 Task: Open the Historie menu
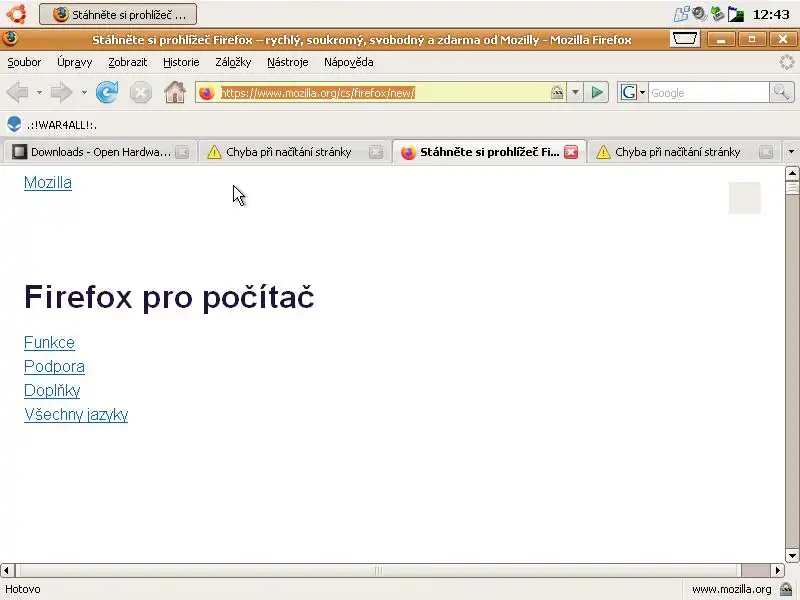(x=181, y=62)
